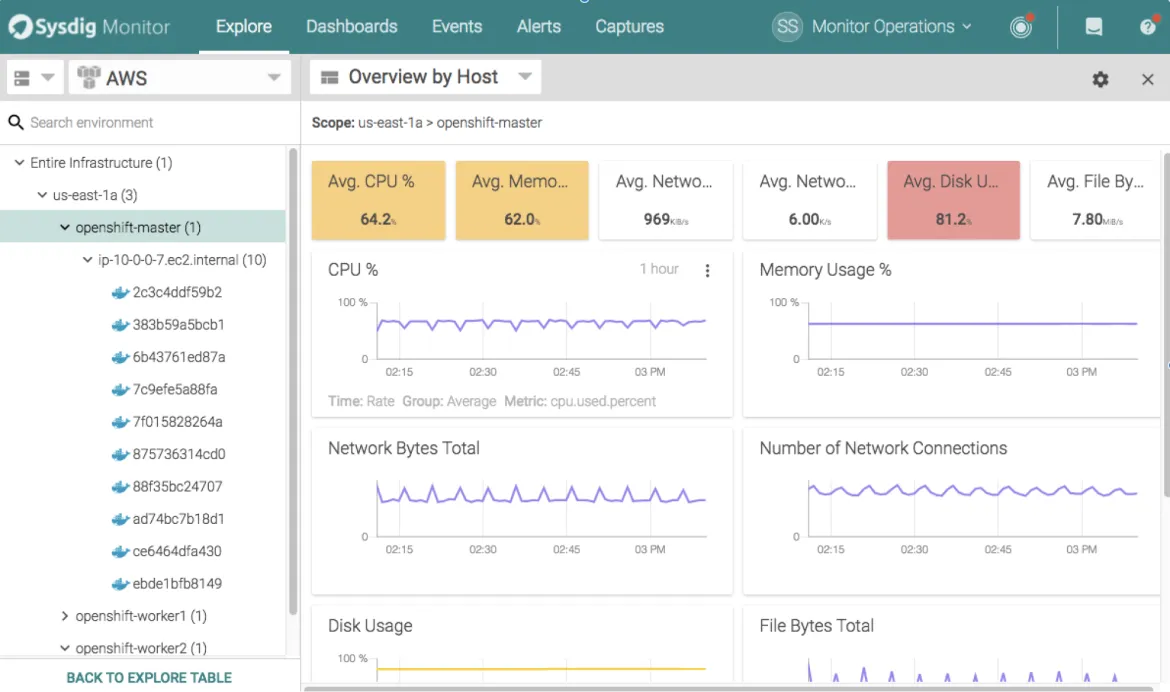Screen dimensions: 1170x692
Task: Click the spotlight target icon with notification dot
Action: (1019, 27)
